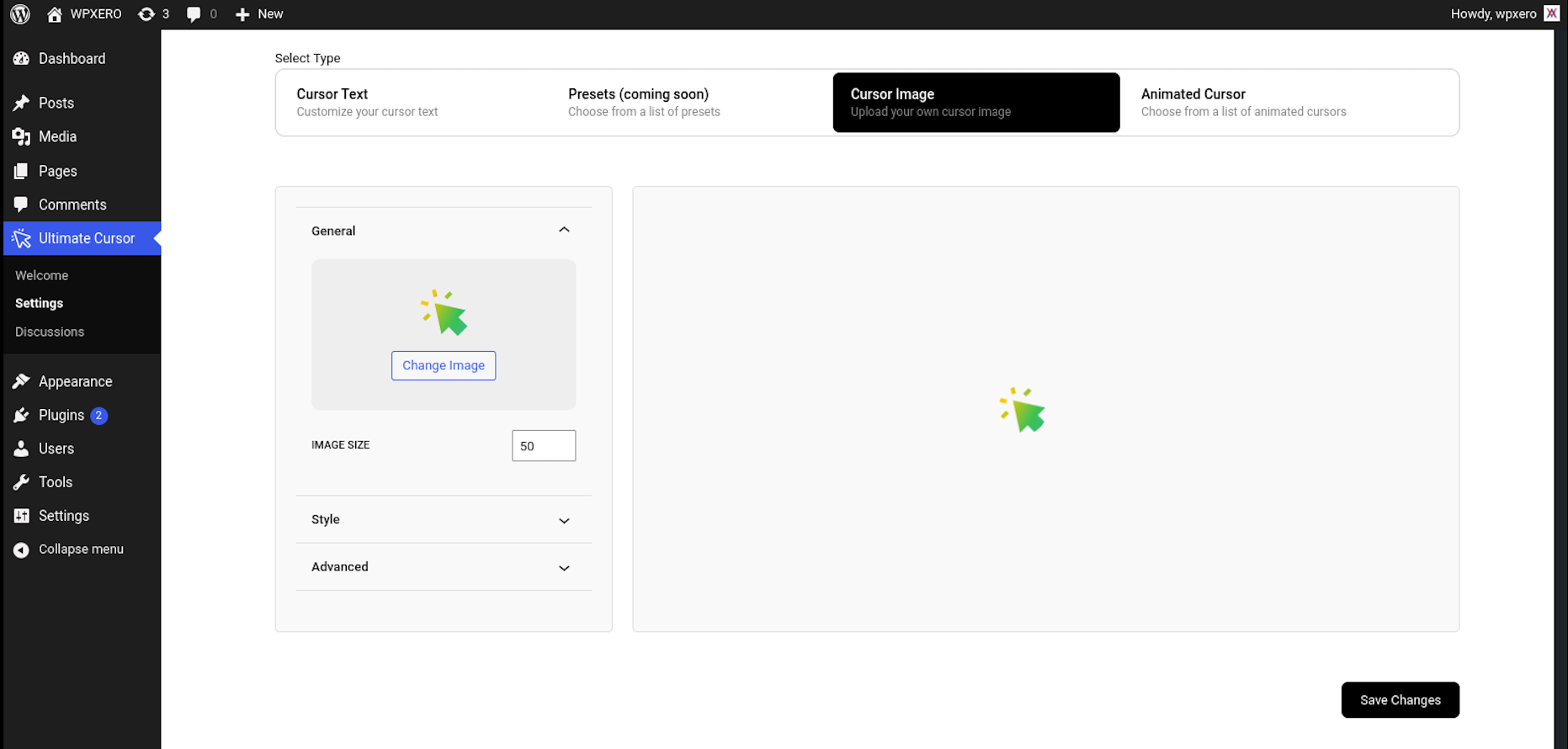1568x749 pixels.
Task: Open the Discussions submenu item
Action: tap(50, 332)
